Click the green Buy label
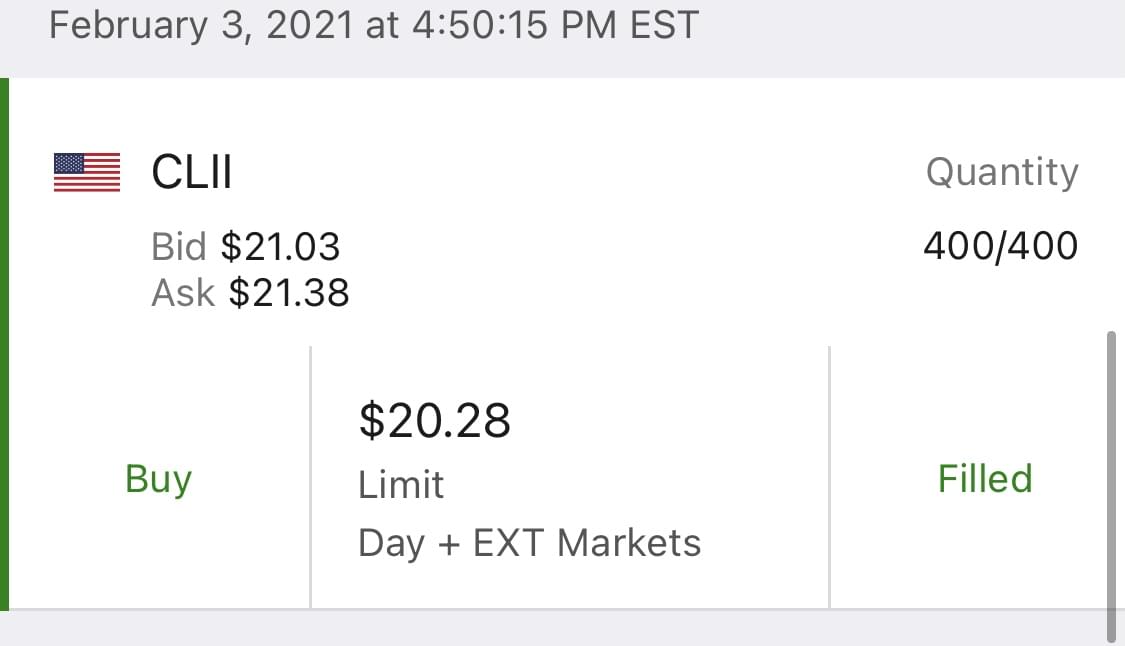This screenshot has height=646, width=1125. [158, 479]
